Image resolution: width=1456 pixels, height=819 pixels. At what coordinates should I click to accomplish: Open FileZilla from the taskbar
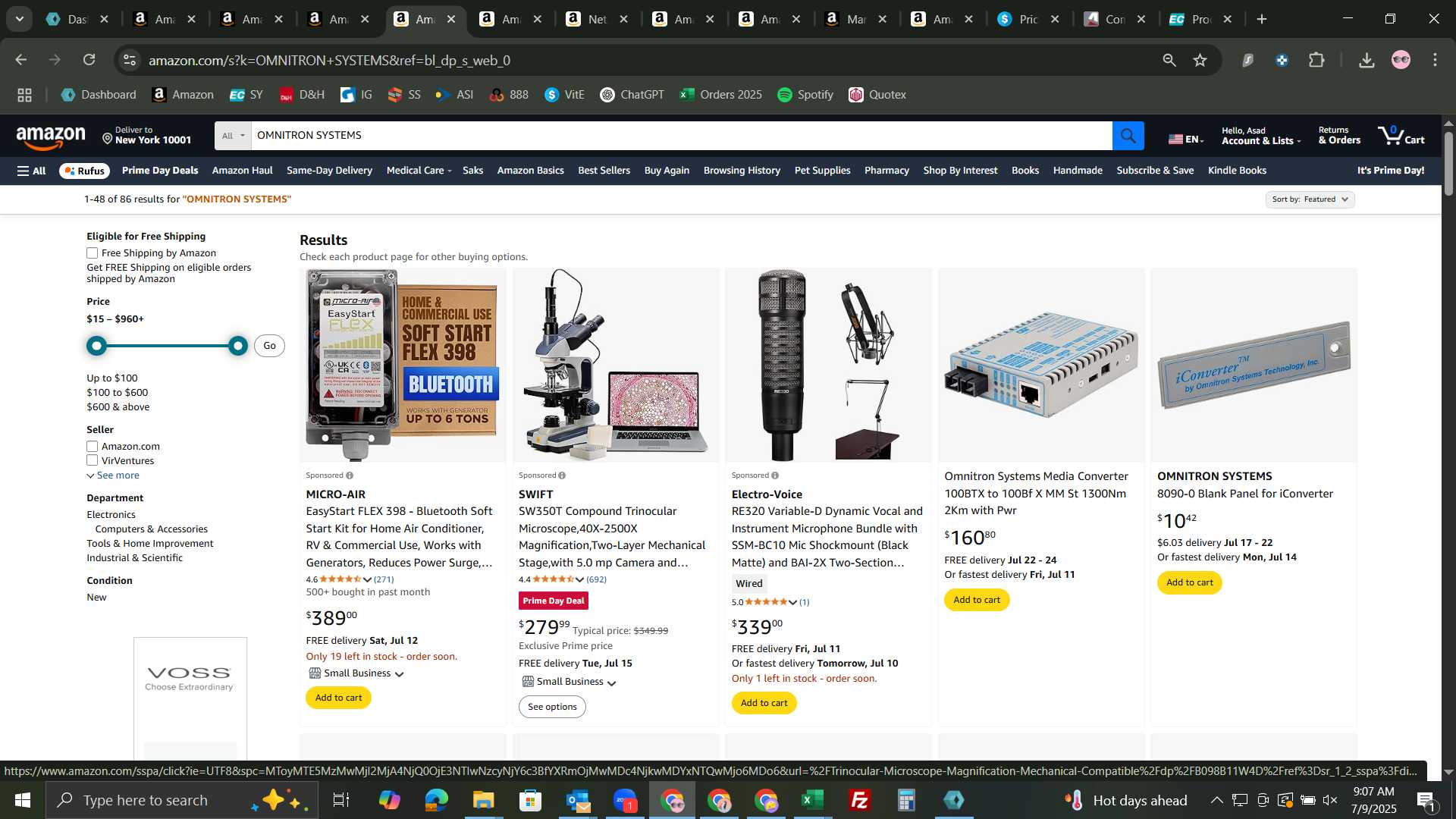[859, 800]
